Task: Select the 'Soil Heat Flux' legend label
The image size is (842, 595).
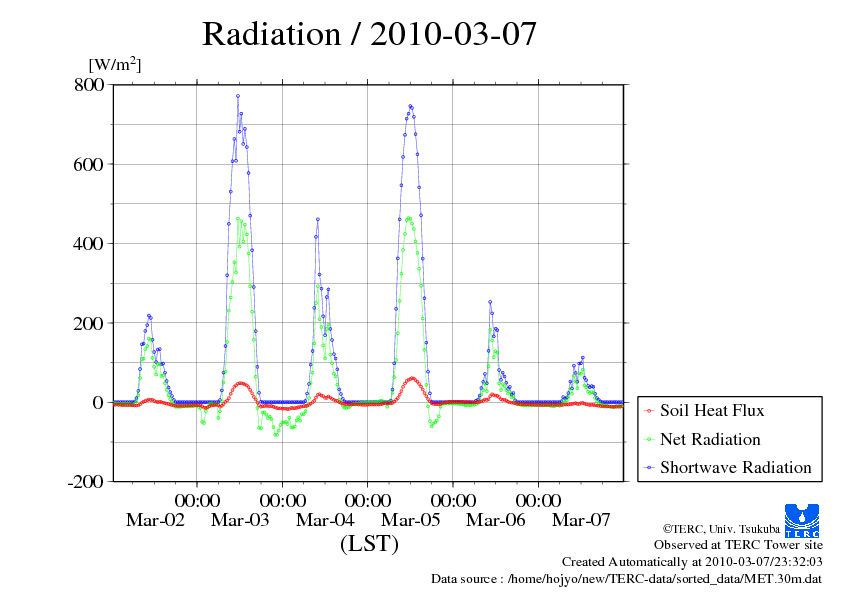Action: [x=712, y=410]
